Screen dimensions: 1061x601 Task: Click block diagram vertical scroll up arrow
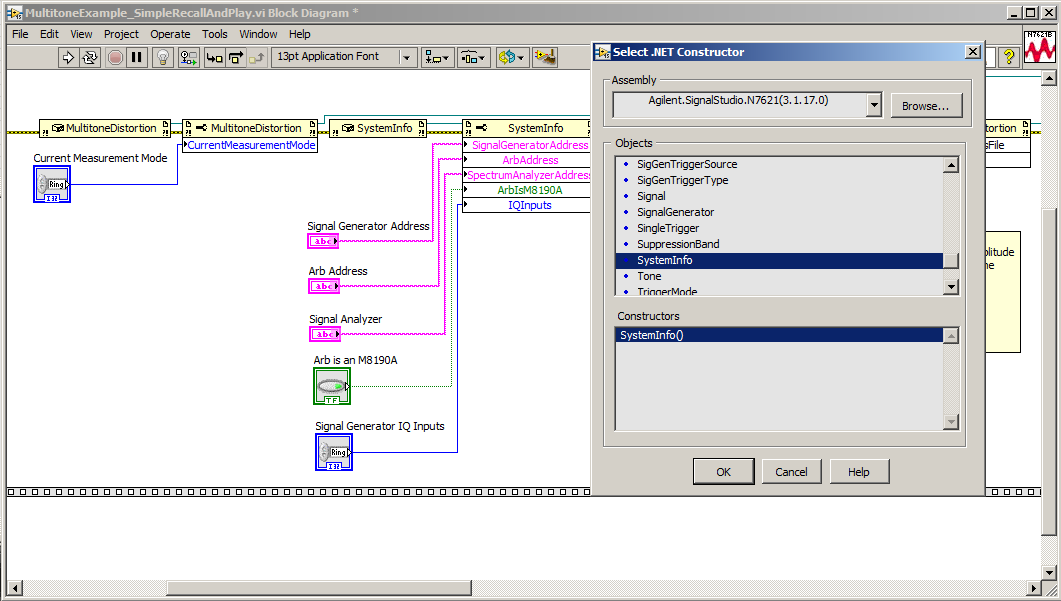(1048, 79)
